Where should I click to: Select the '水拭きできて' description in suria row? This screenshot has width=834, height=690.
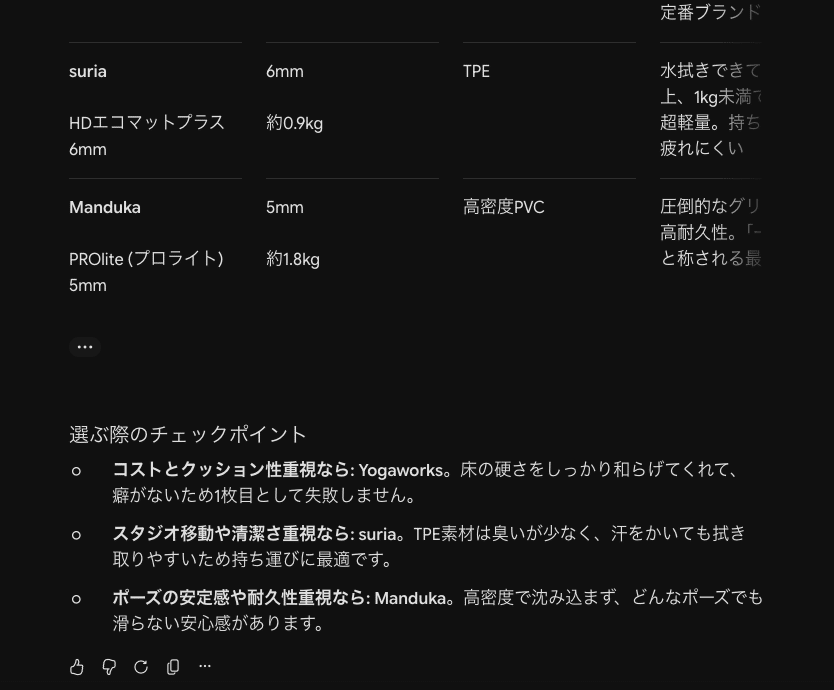[710, 71]
